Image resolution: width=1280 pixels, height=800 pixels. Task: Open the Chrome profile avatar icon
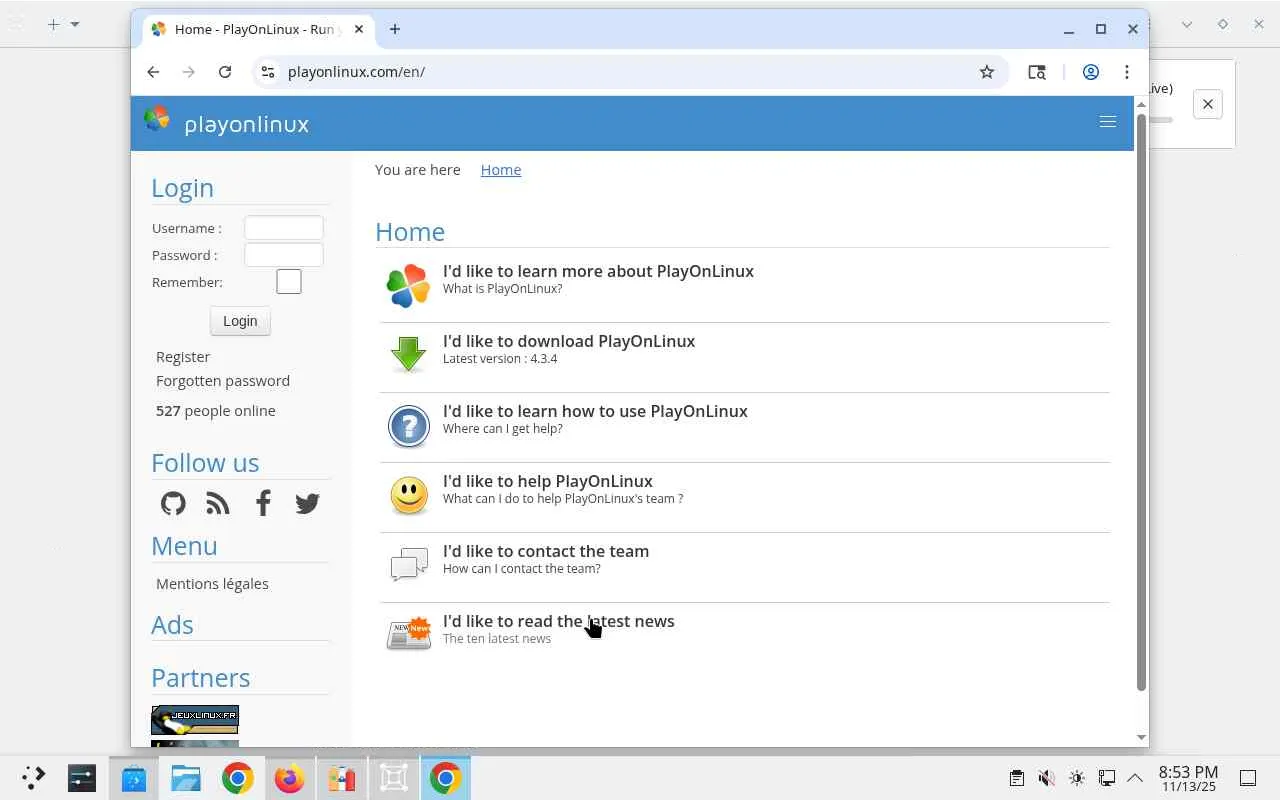pos(1091,72)
